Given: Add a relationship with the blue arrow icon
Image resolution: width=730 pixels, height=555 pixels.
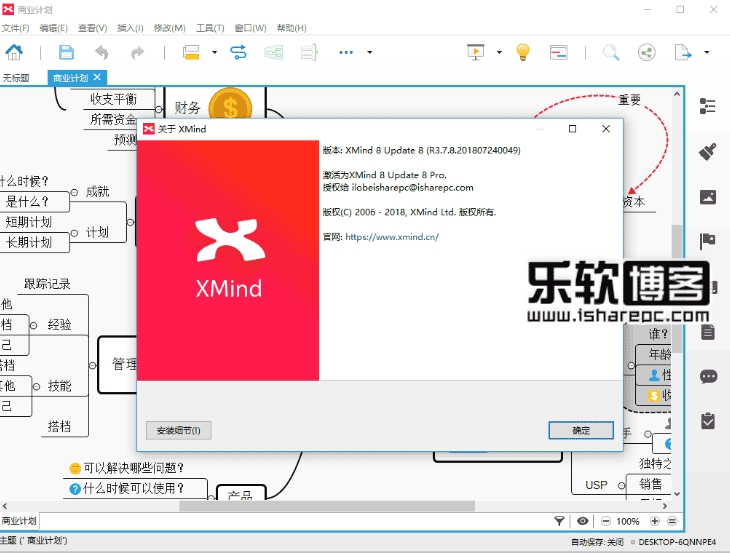Looking at the screenshot, I should 238,52.
